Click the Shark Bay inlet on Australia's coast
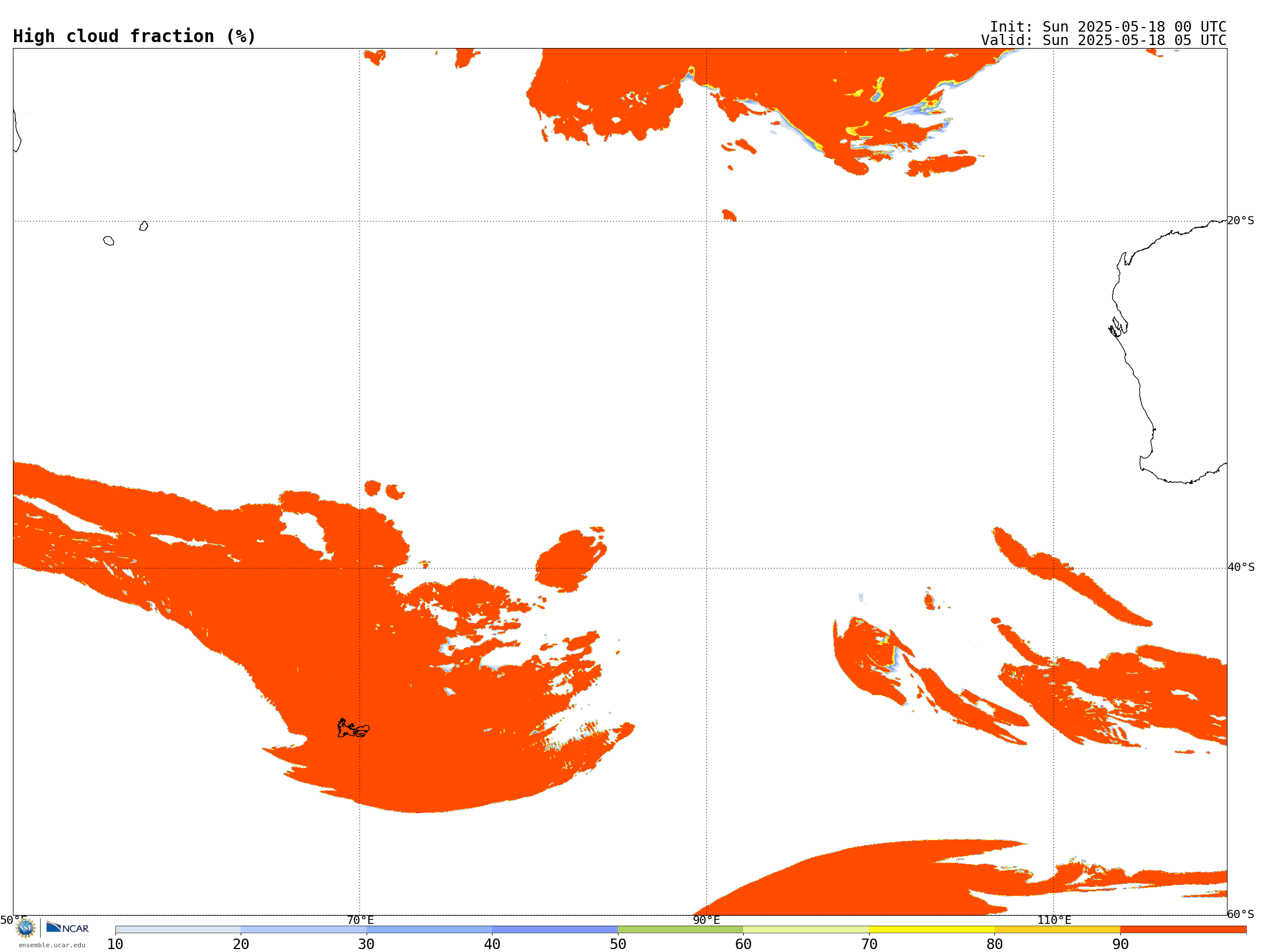The height and width of the screenshot is (952, 1265). point(1117,327)
